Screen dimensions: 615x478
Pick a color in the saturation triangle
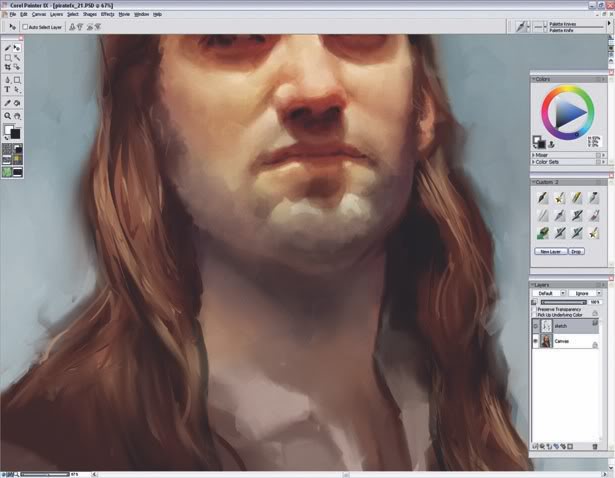coord(569,113)
